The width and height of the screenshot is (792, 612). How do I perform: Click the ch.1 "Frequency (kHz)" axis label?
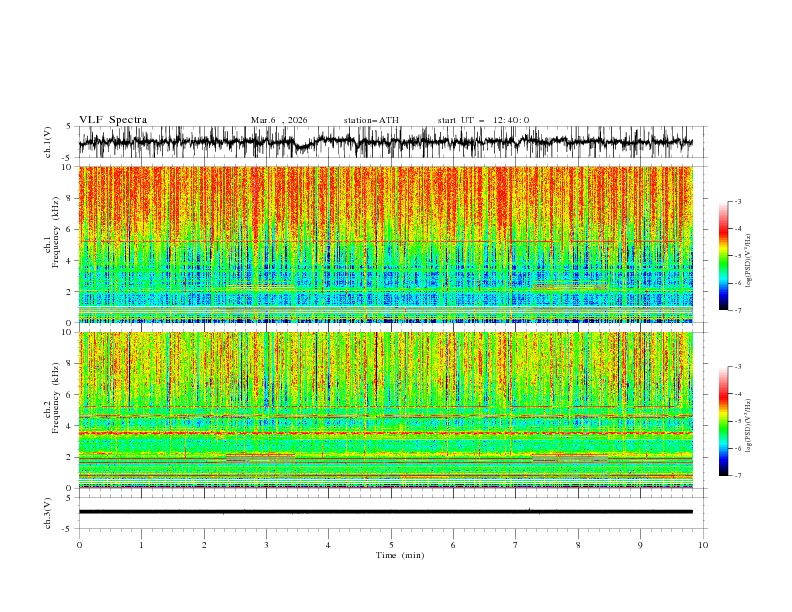point(56,232)
